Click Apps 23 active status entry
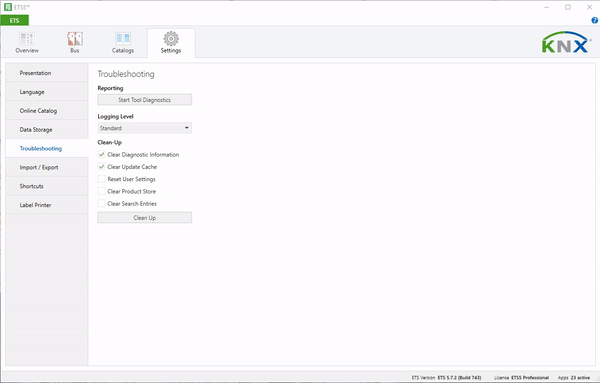Viewport: 600px width, 383px height. point(574,378)
